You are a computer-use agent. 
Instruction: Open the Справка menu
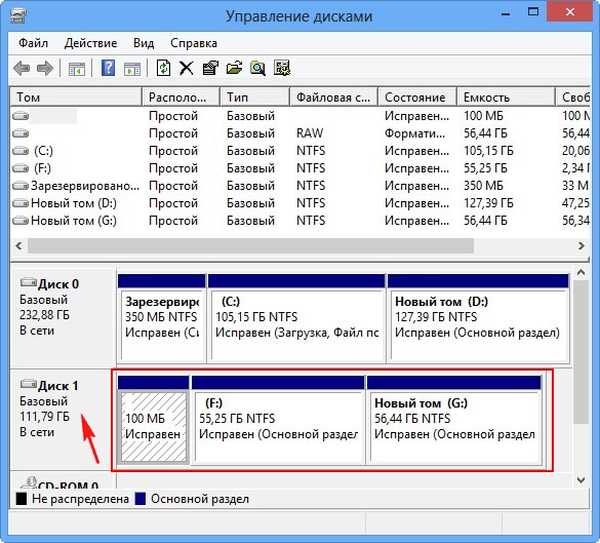(194, 44)
